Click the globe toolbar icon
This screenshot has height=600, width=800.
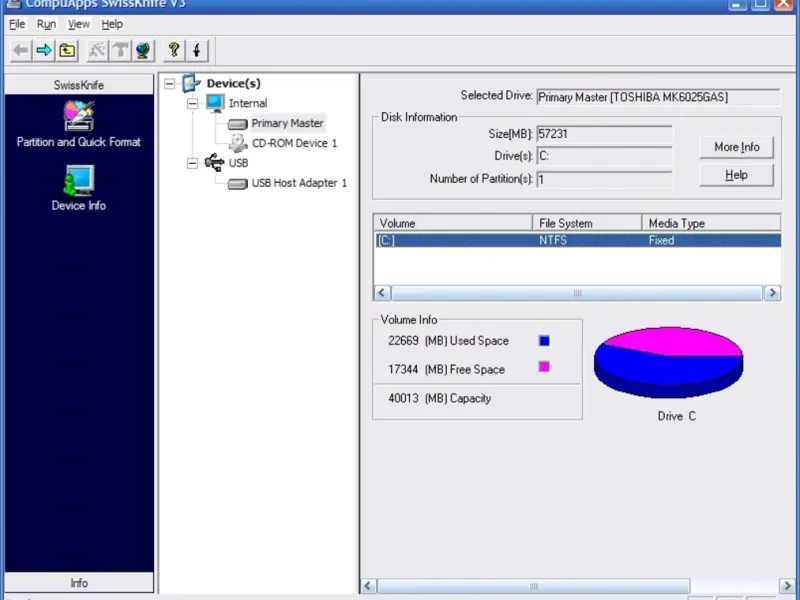coord(143,51)
